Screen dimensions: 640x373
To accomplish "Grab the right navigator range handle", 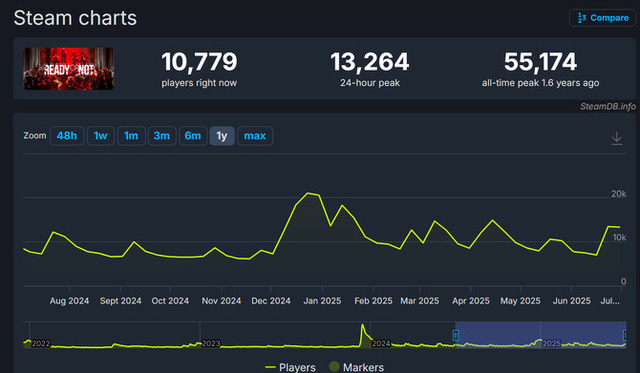I will pyautogui.click(x=624, y=335).
